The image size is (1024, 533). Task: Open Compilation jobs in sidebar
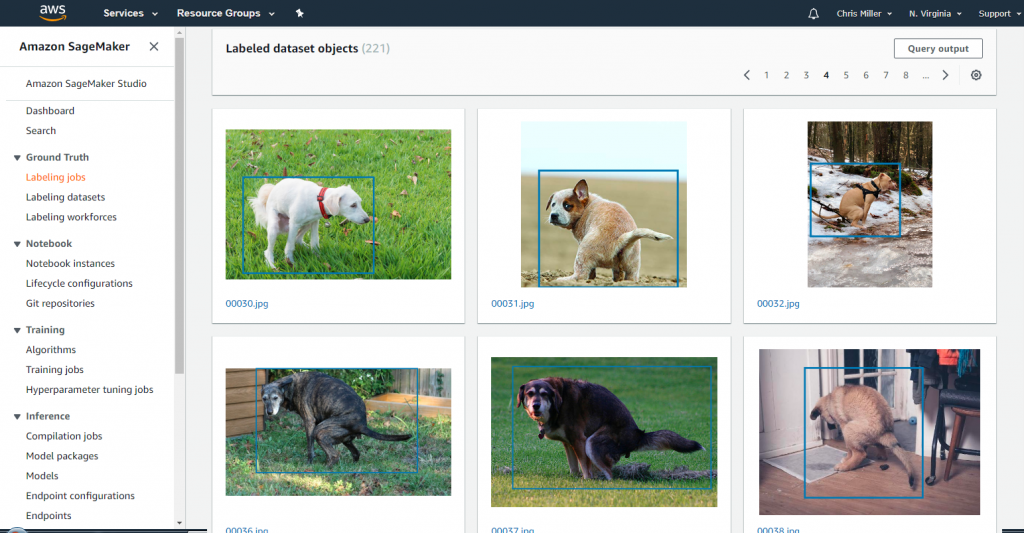(64, 436)
